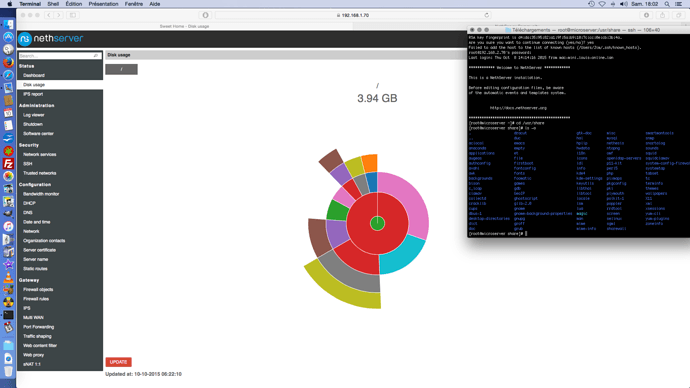
Task: Open Firewall rules under Gateway
Action: [x=36, y=299]
